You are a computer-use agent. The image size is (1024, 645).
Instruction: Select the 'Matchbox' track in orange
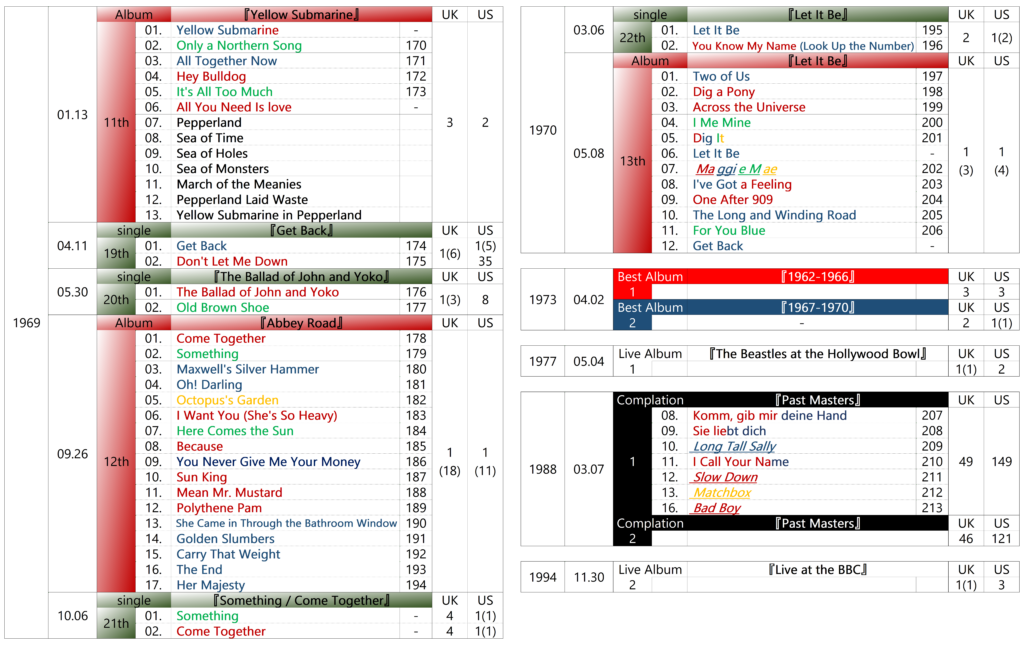(x=721, y=493)
